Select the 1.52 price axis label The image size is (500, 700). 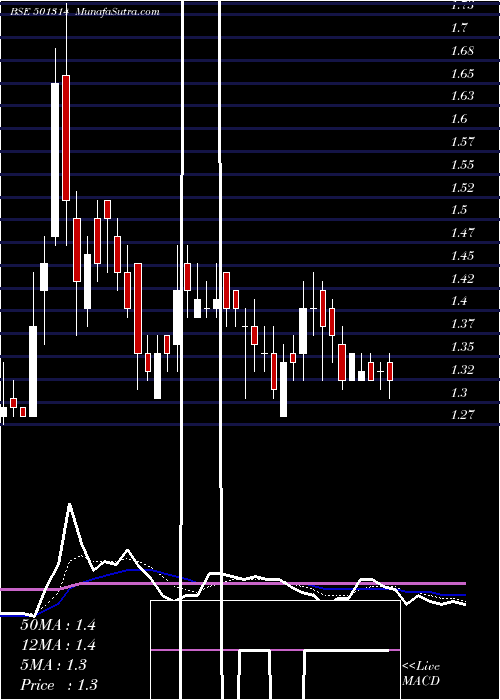tap(462, 188)
